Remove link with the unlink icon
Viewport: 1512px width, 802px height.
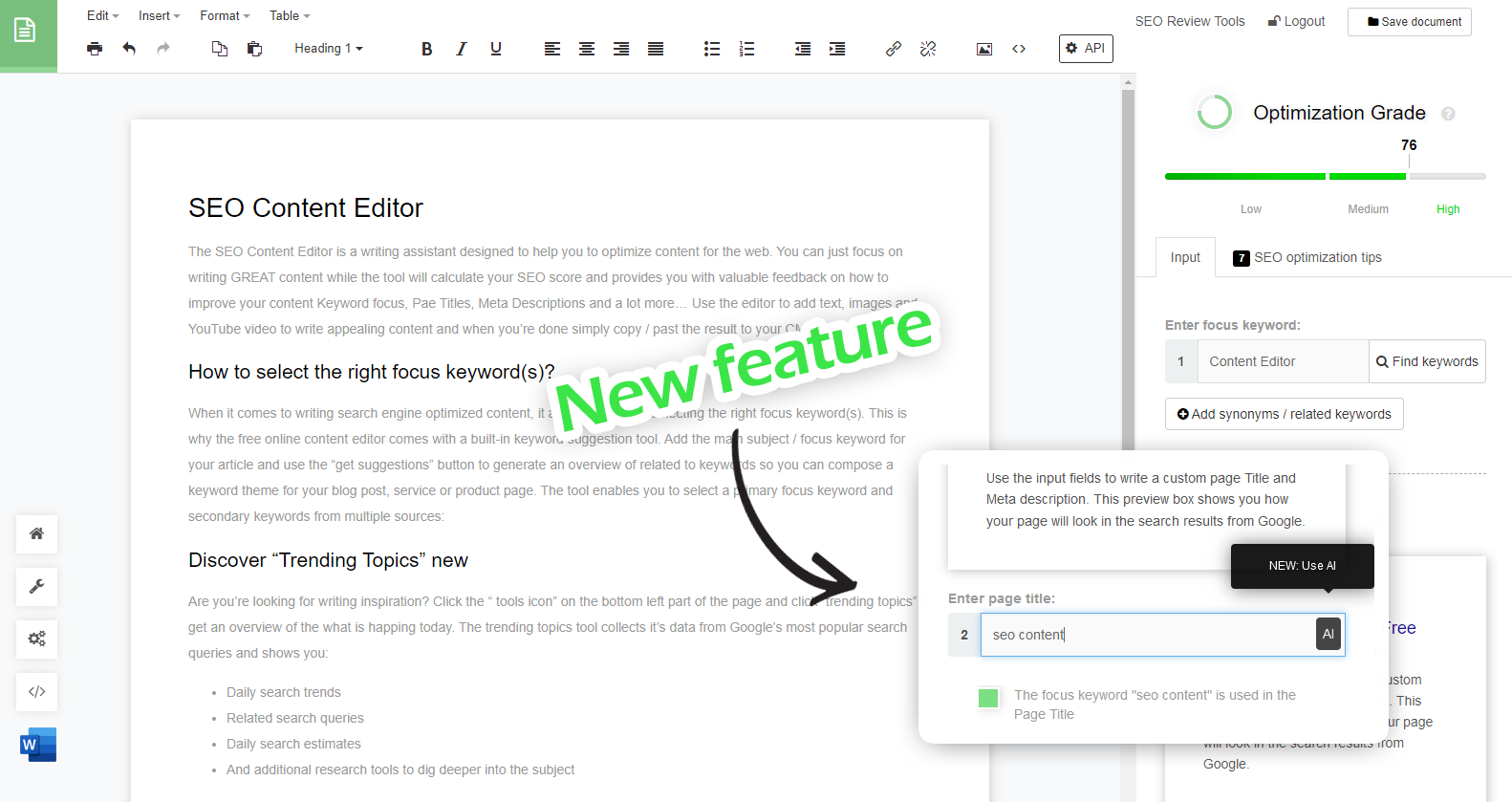point(928,49)
